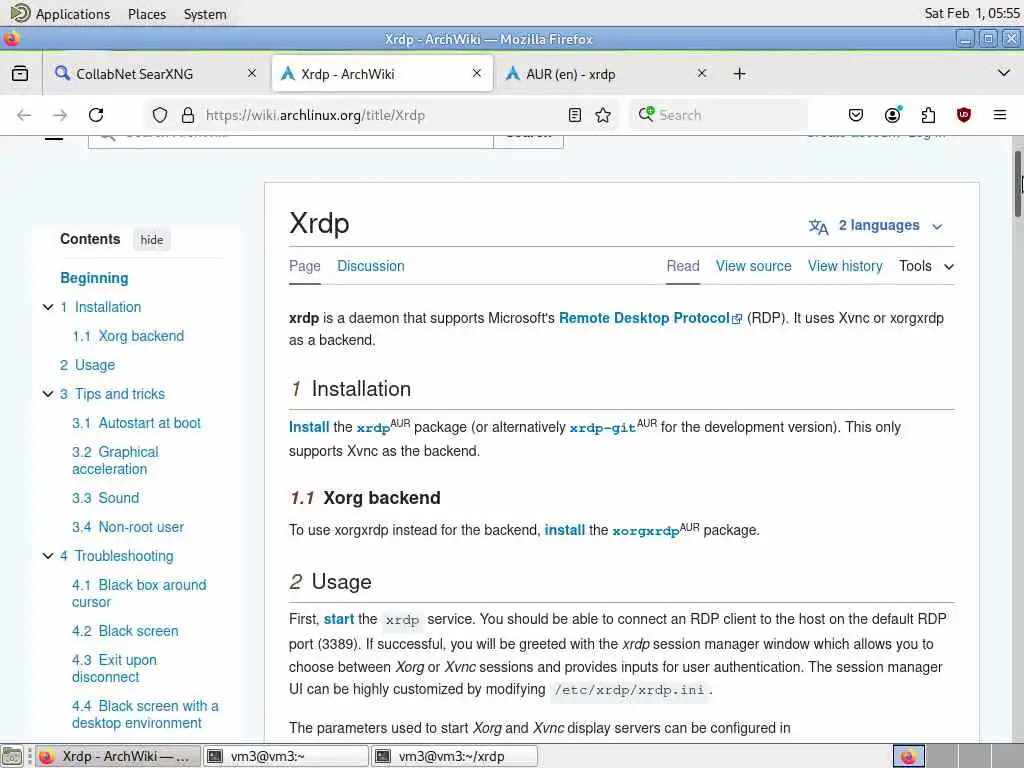Switch to vm3@vm3:~ terminal in taskbar
The width and height of the screenshot is (1024, 768).
click(286, 756)
